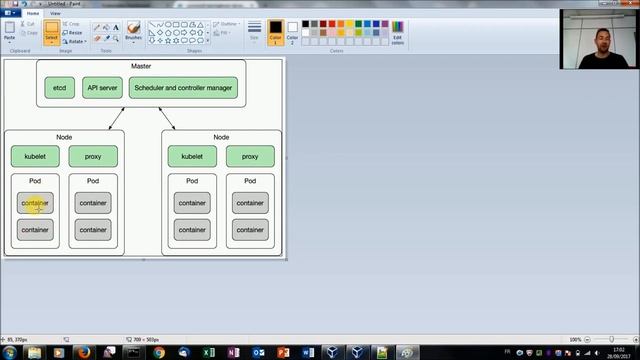Image resolution: width=640 pixels, height=360 pixels.
Task: Choose the Triangle shape
Action: tap(200, 25)
